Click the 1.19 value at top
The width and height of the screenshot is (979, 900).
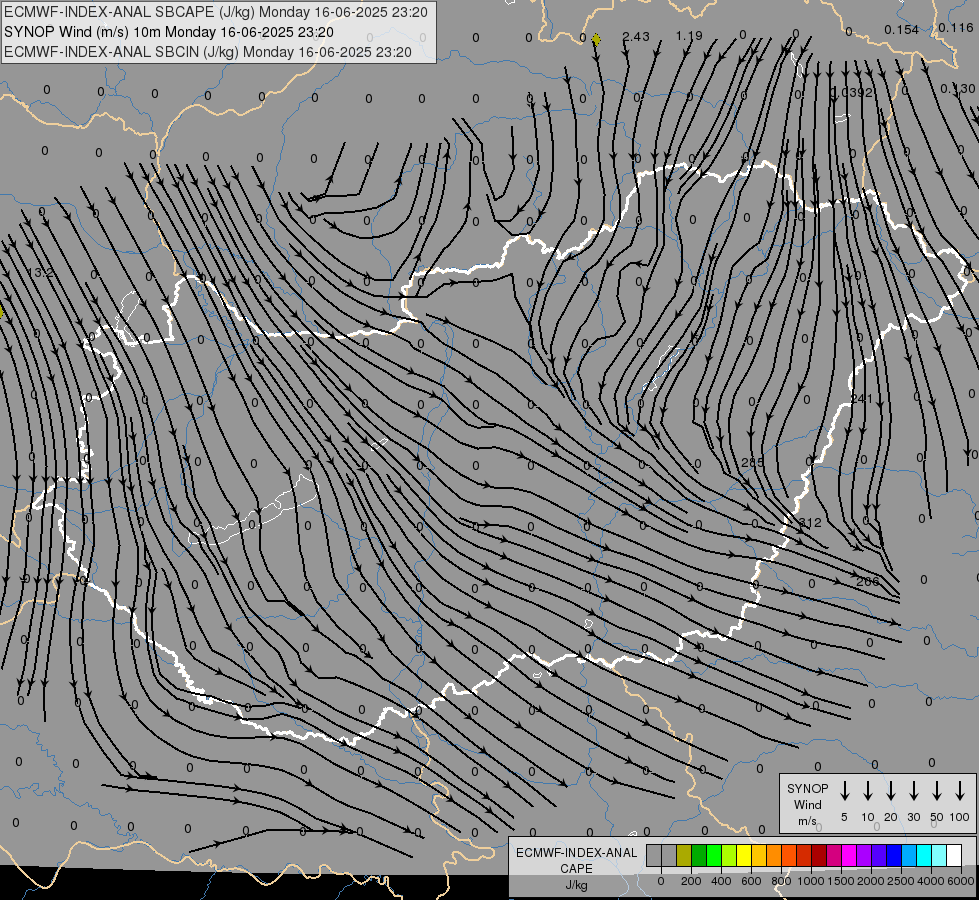point(689,36)
